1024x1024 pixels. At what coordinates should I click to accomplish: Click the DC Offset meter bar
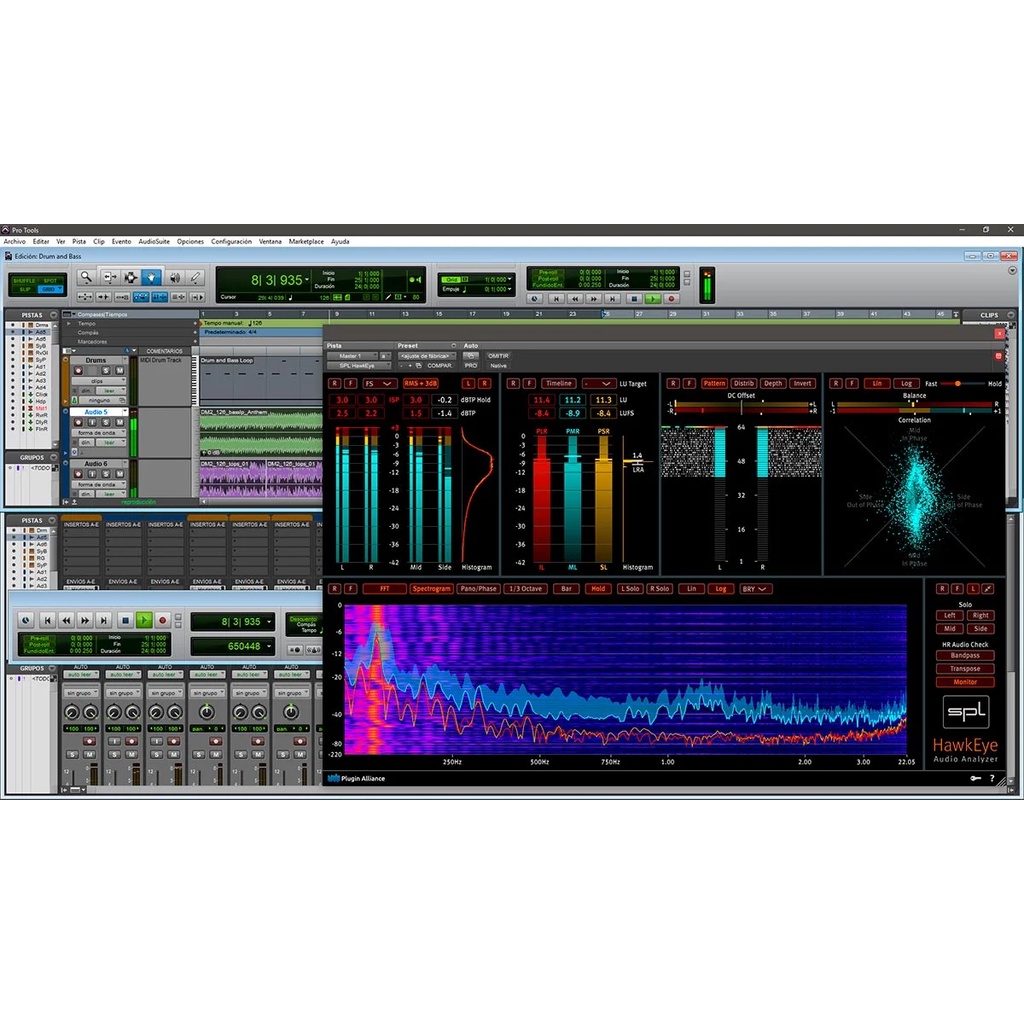tap(741, 408)
